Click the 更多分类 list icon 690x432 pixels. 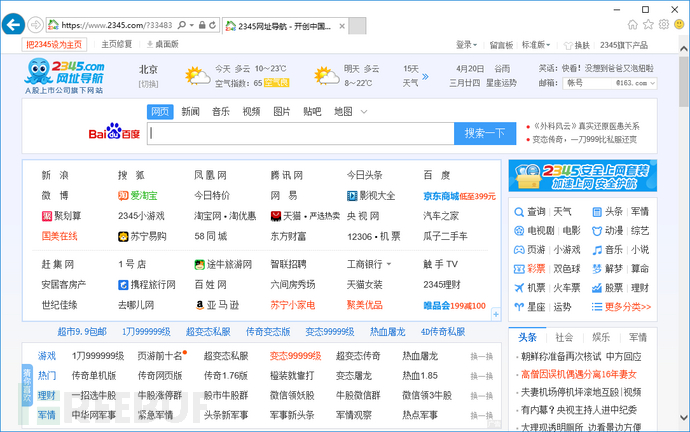click(597, 307)
